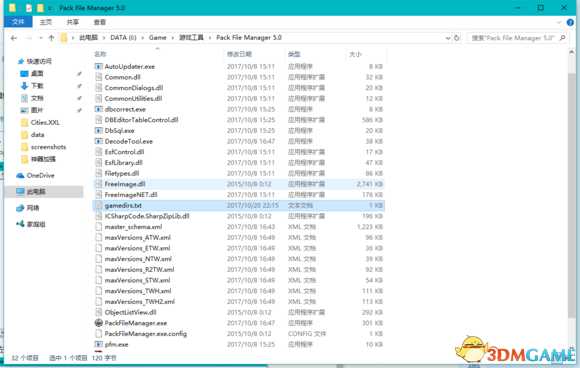Click the back navigation arrow
This screenshot has height=368, width=580.
[14, 38]
